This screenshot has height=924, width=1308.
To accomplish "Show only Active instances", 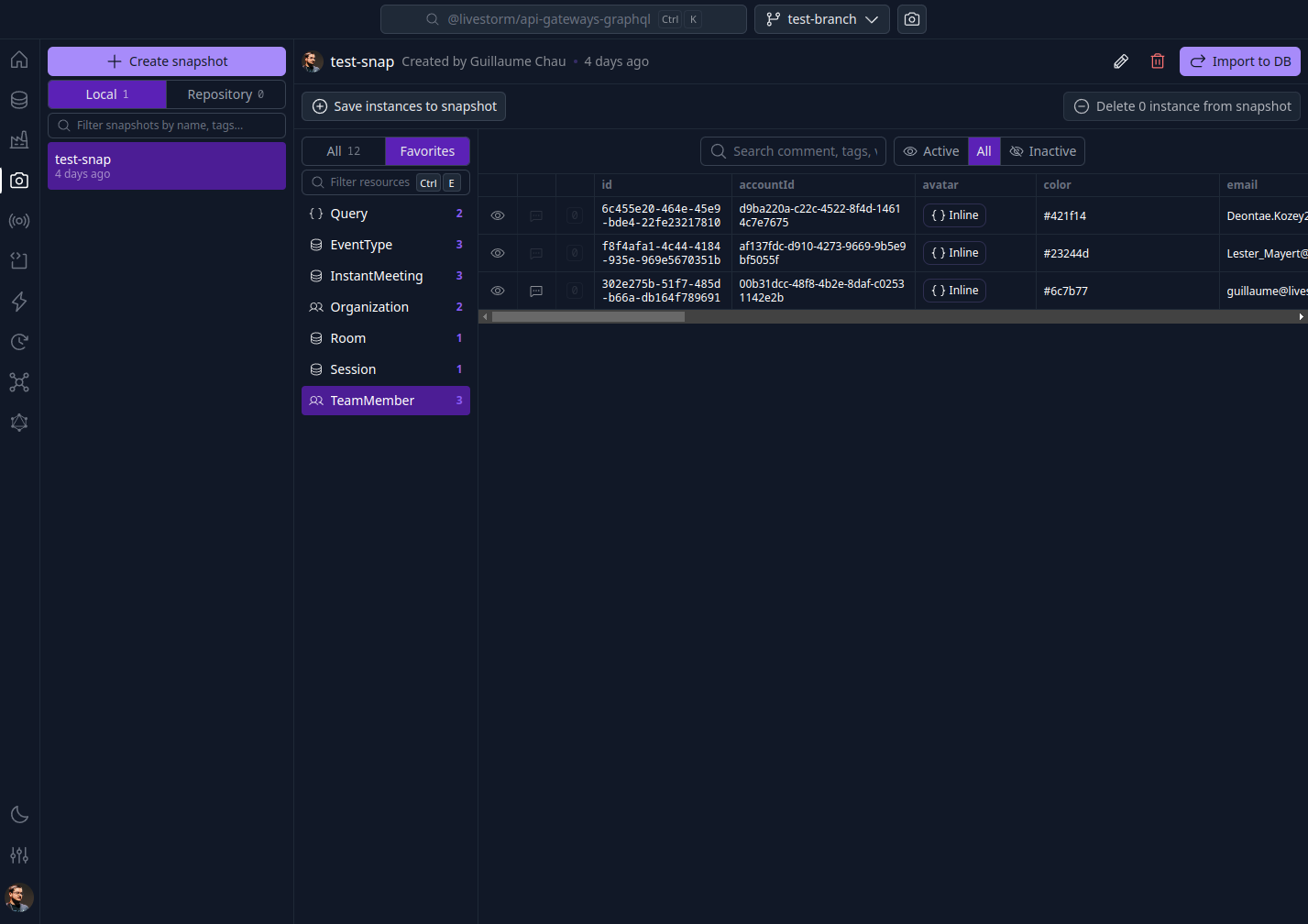I will pyautogui.click(x=931, y=151).
